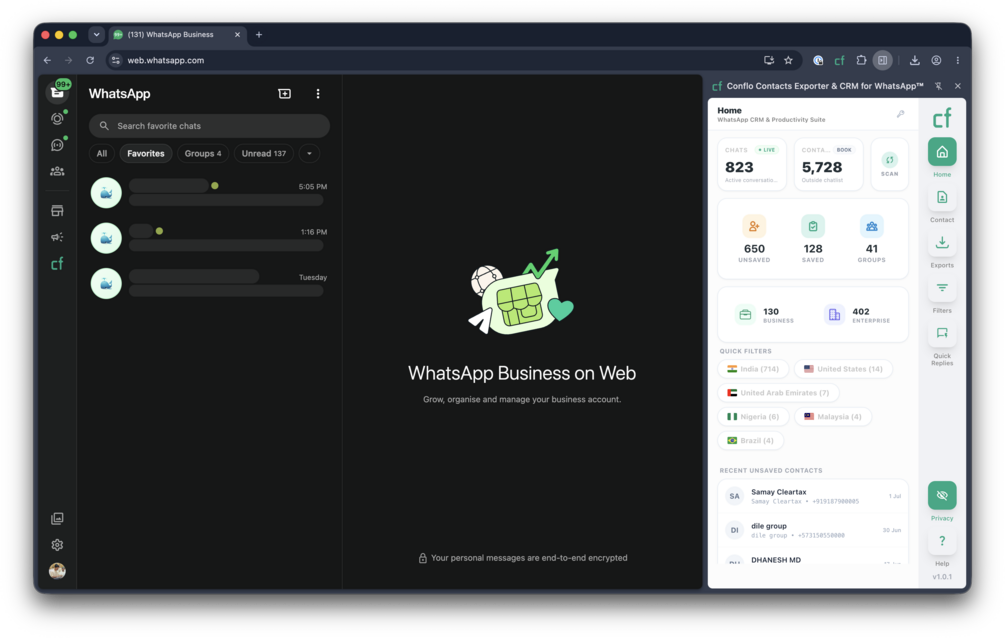Click the Scan button
Screen dimensions: 1005x638
coord(890,164)
